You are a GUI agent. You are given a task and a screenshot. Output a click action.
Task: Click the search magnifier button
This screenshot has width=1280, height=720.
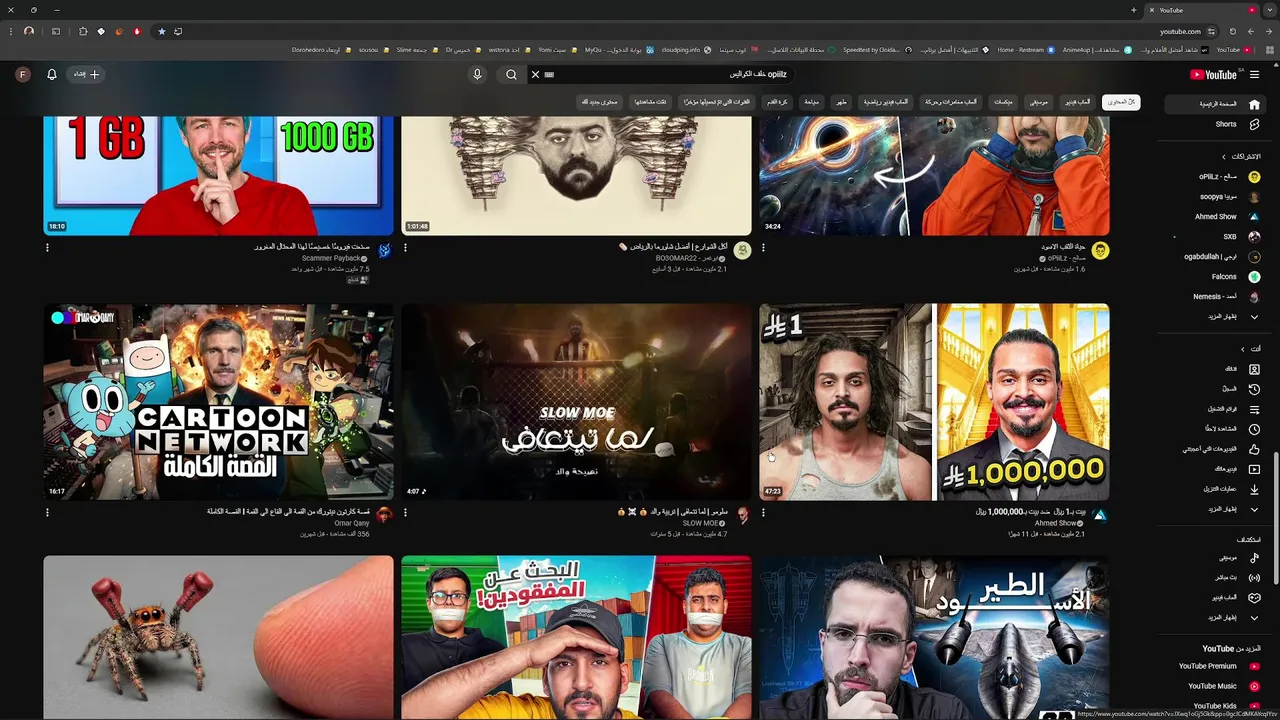(x=511, y=74)
